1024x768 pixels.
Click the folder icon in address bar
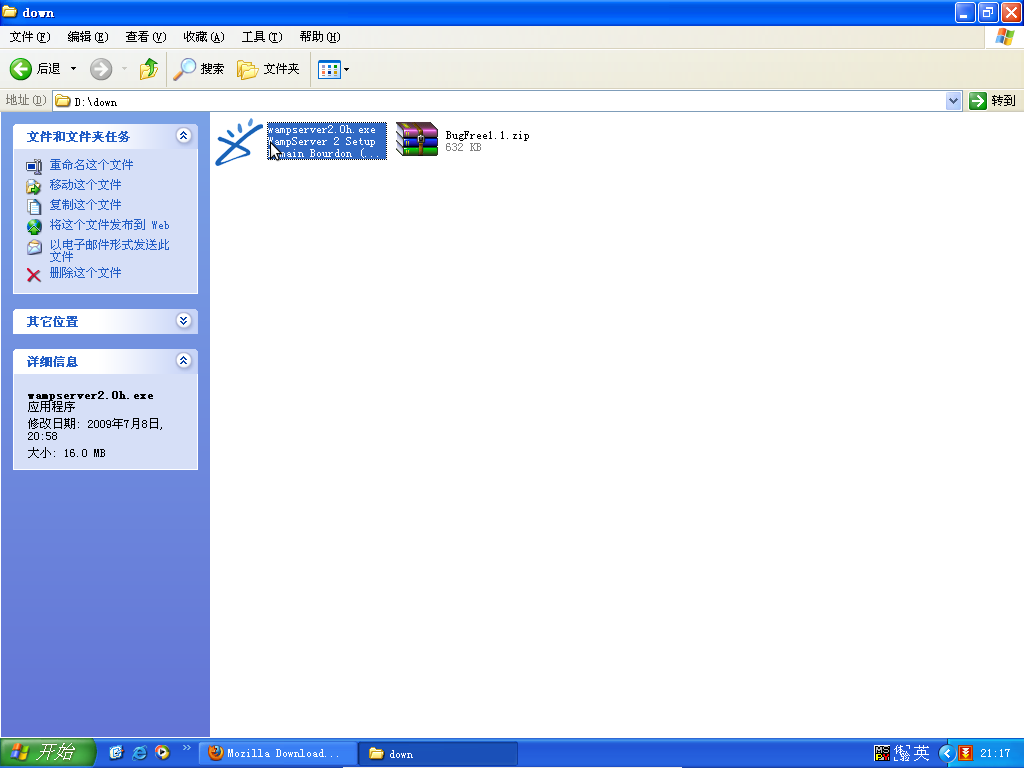coord(63,101)
